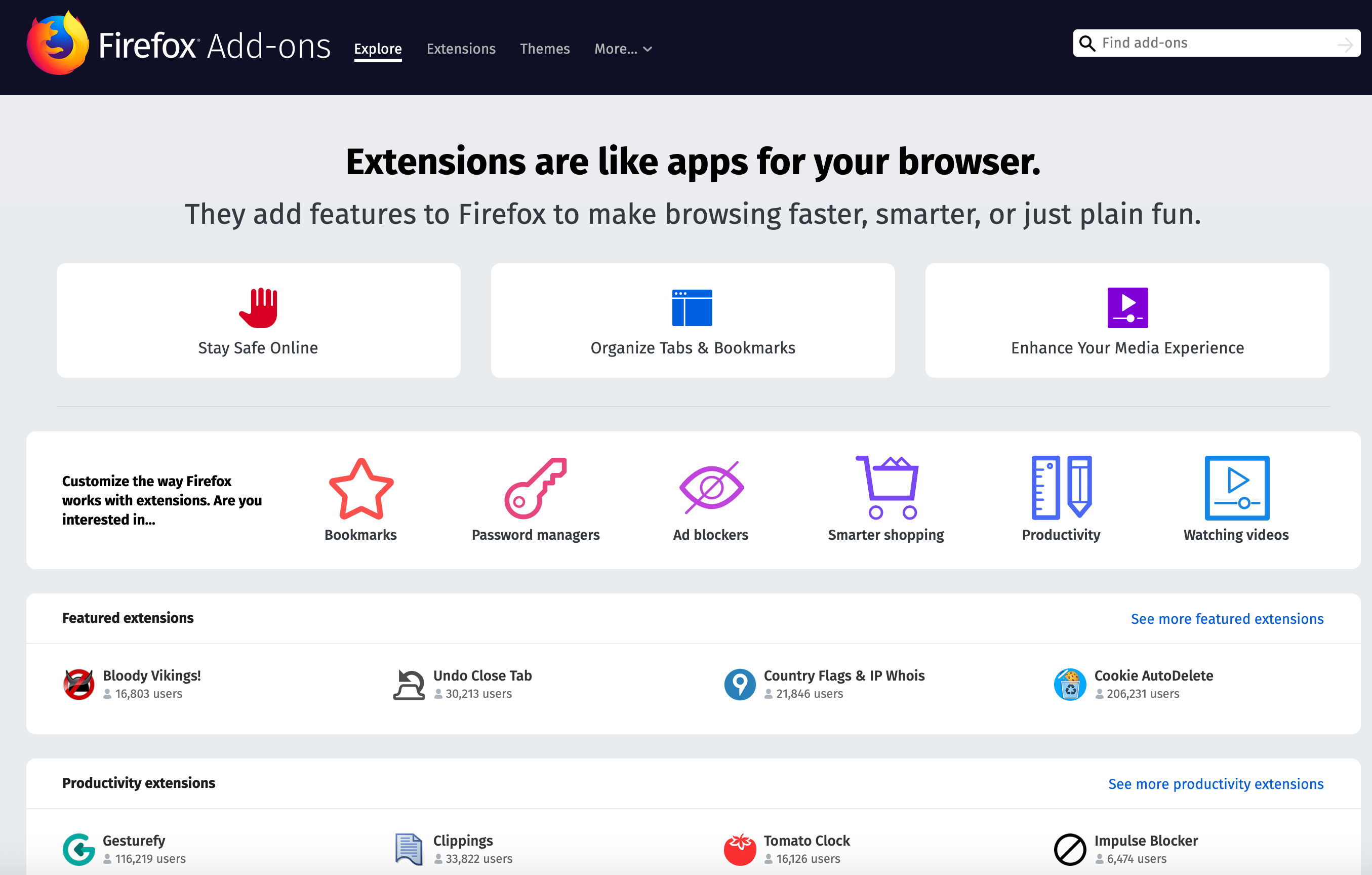
Task: Click the 30,213 users count
Action: pos(478,694)
